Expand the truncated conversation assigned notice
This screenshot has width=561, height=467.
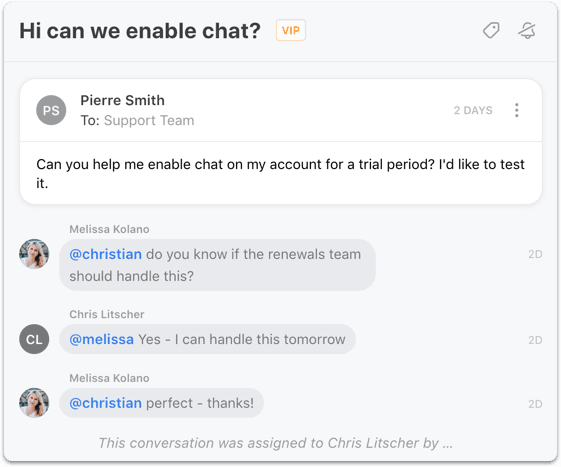tap(275, 443)
